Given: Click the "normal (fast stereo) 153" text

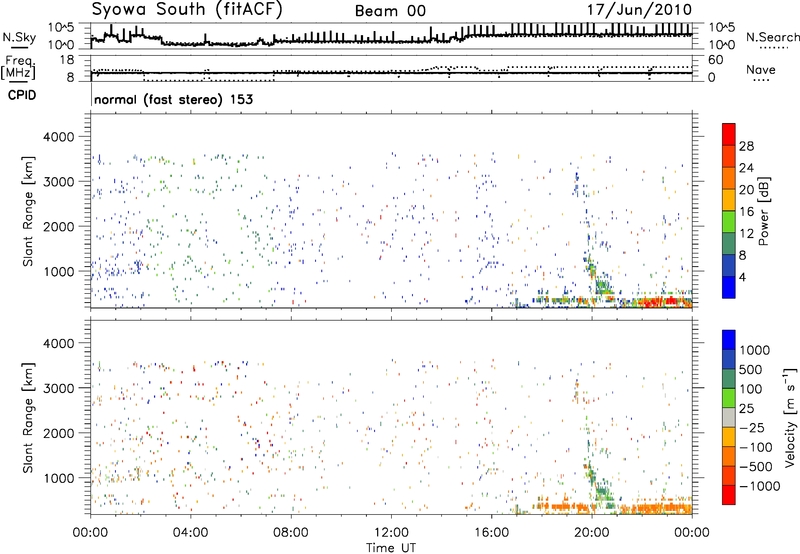Looking at the screenshot, I should (173, 99).
